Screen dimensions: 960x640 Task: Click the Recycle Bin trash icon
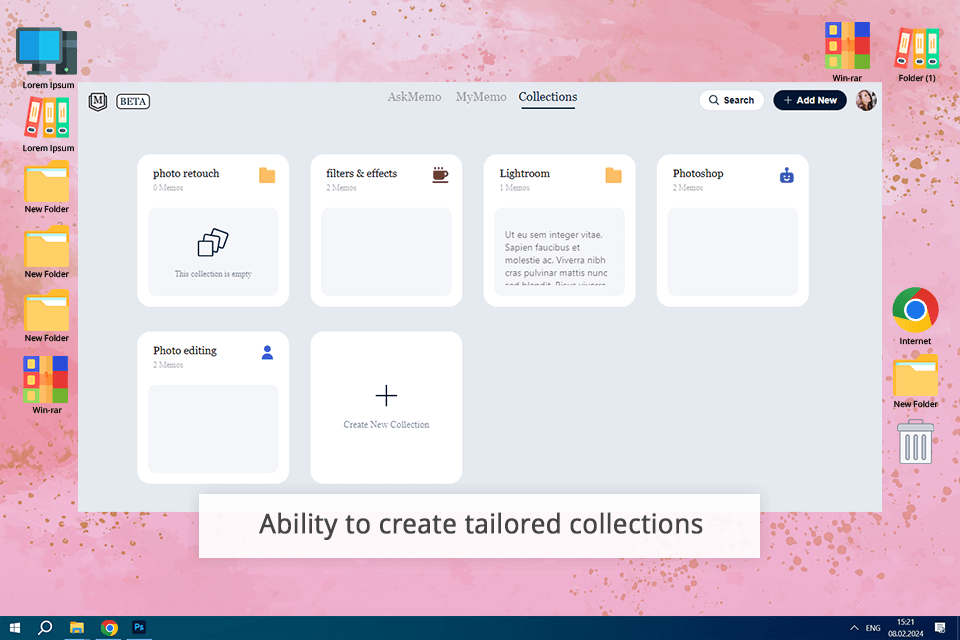coord(915,442)
